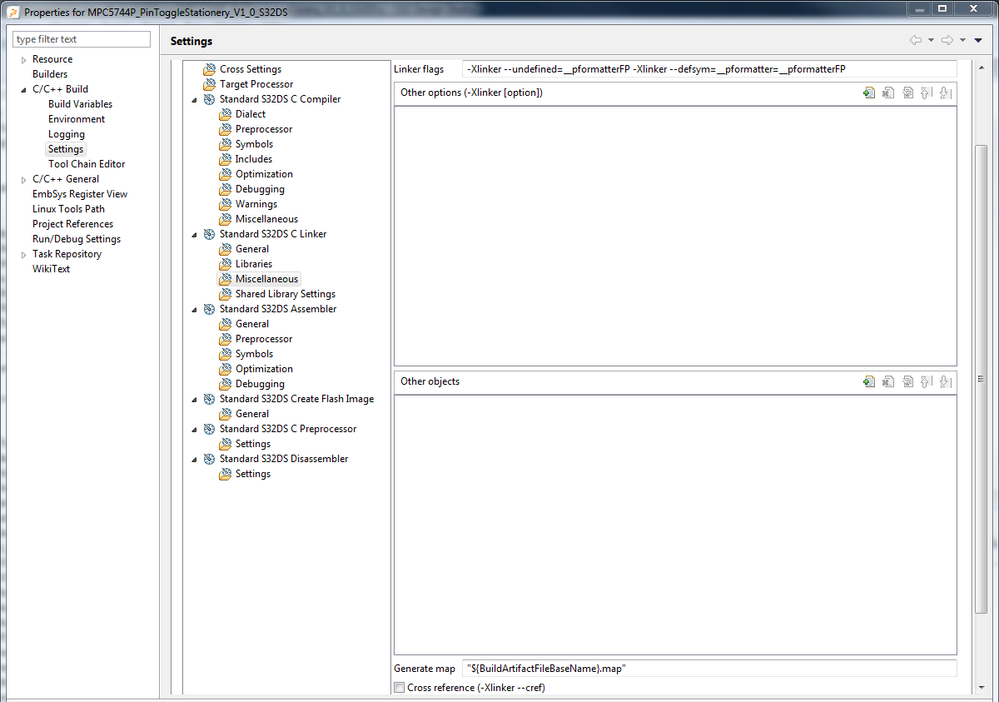Edit entry in Other objects list

point(908,382)
